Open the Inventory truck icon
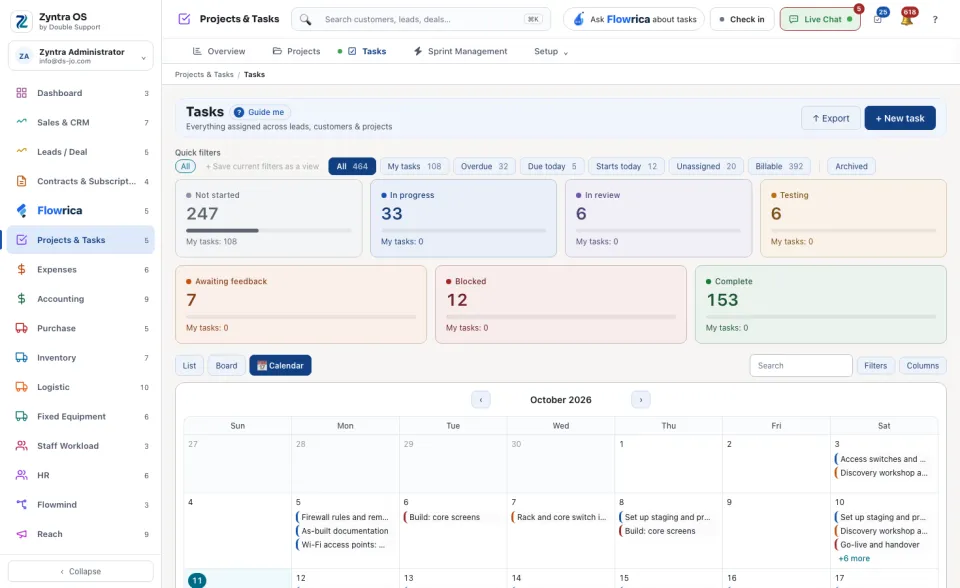Viewport: 960px width, 588px height. (x=21, y=358)
